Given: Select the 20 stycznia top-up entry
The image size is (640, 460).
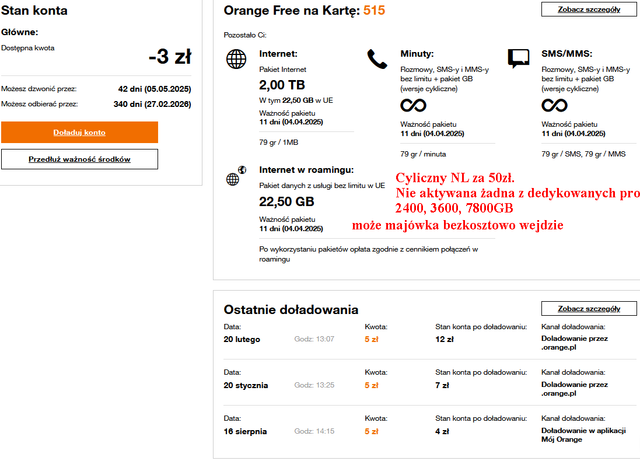Looking at the screenshot, I should 248,385.
